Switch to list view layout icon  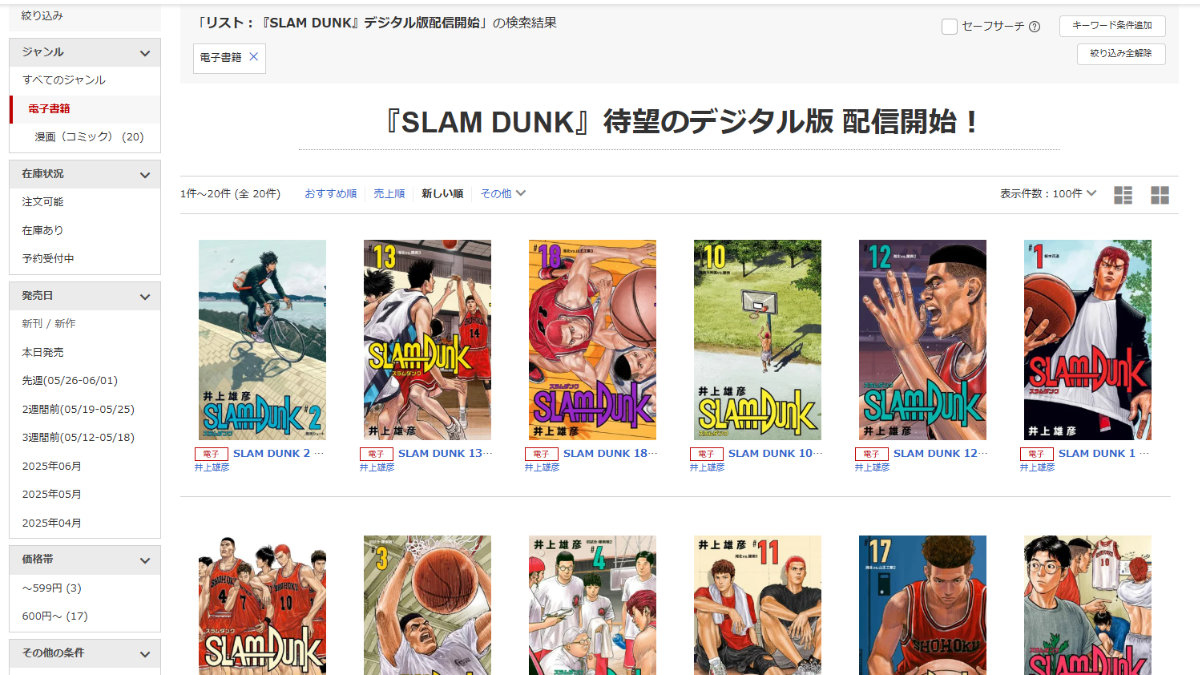pos(1123,195)
